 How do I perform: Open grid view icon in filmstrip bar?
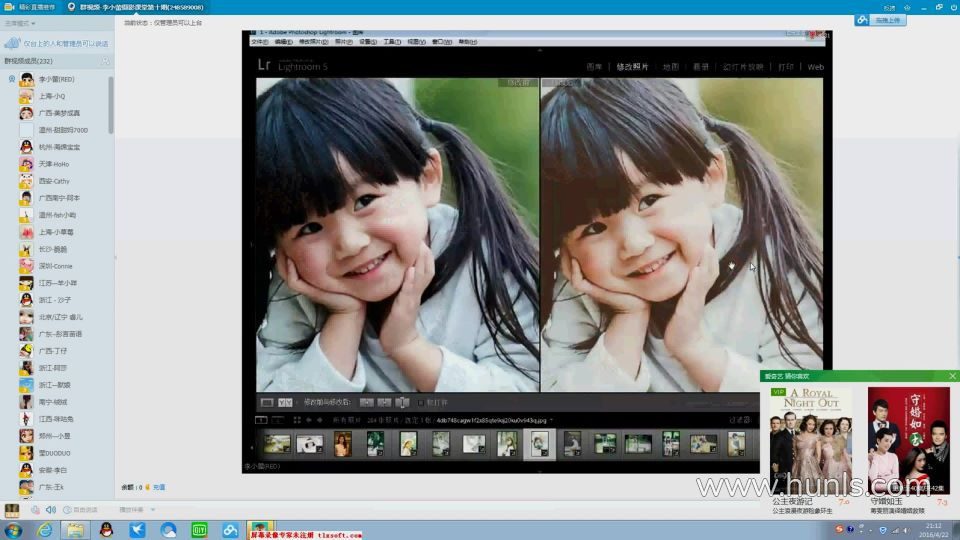[297, 420]
